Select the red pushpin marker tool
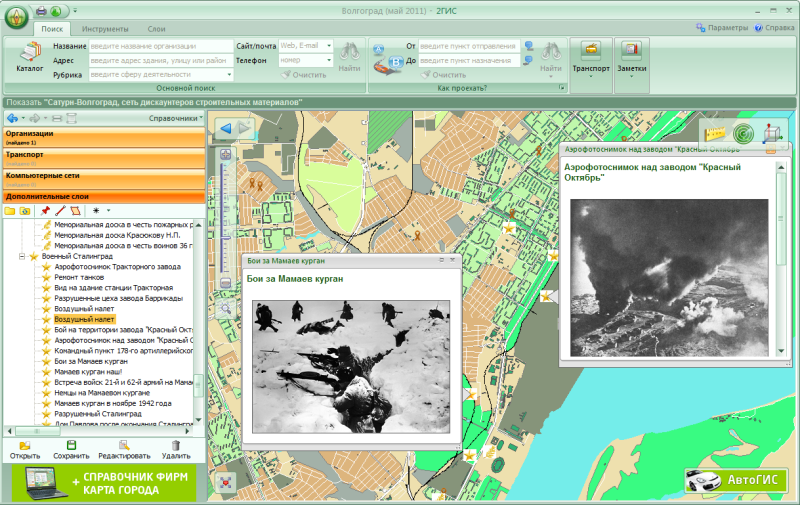800x505 pixels. click(45, 211)
